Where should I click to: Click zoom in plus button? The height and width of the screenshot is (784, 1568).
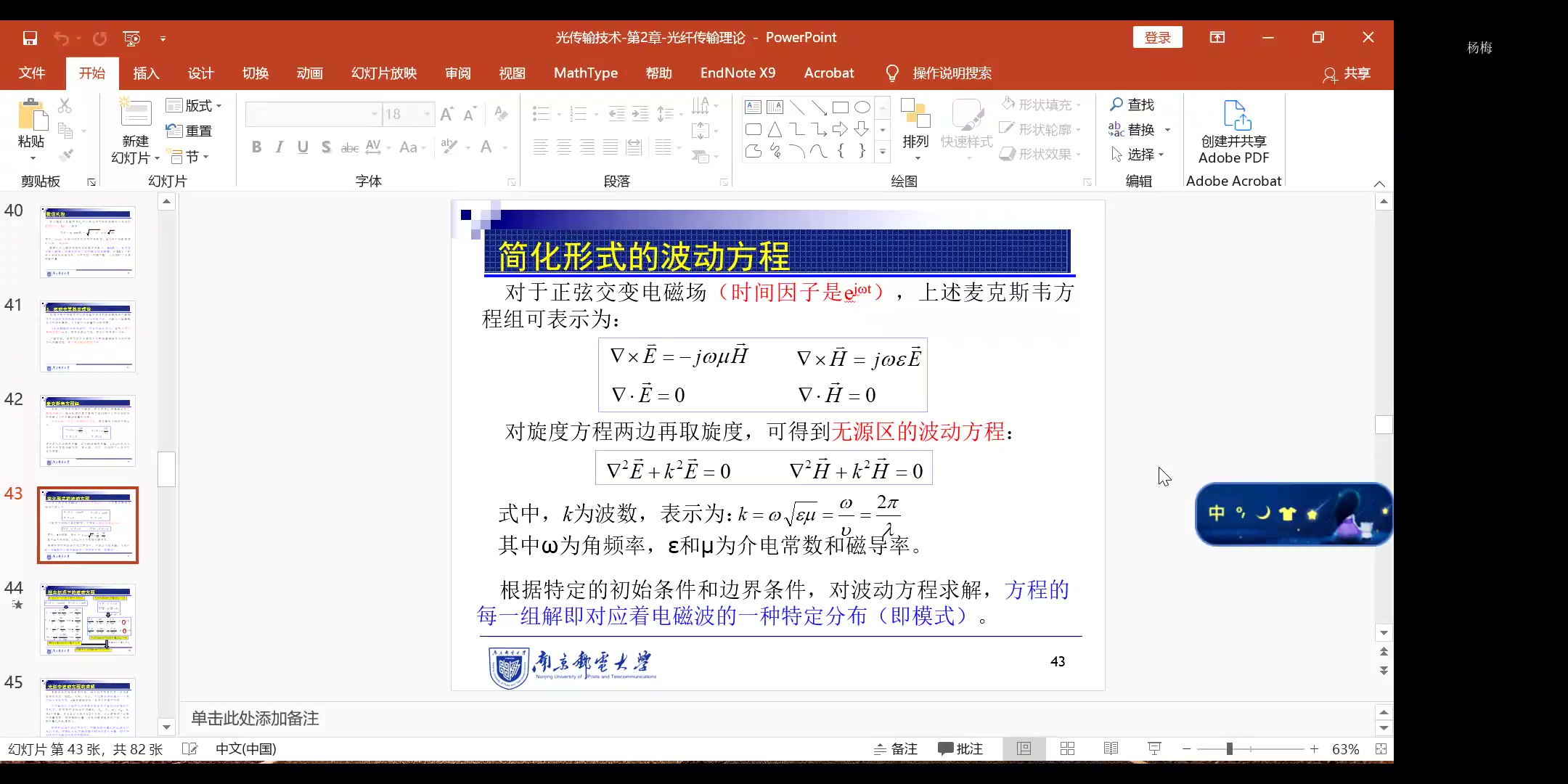[x=1314, y=748]
